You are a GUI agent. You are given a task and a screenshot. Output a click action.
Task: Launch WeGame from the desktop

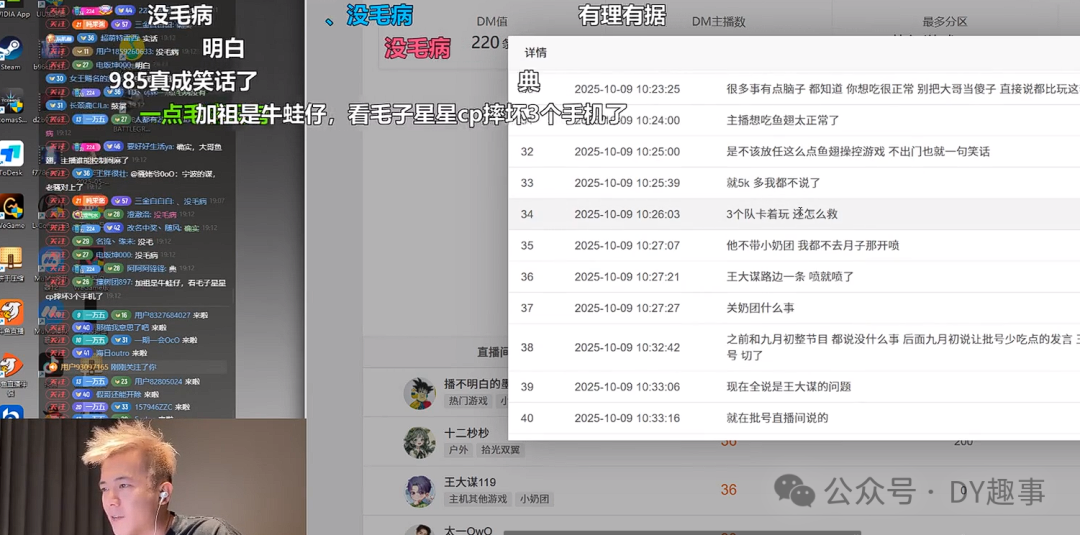coord(12,211)
